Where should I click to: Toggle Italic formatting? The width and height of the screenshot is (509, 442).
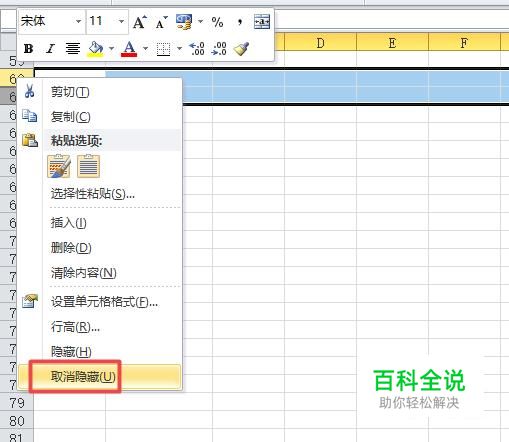(x=50, y=49)
